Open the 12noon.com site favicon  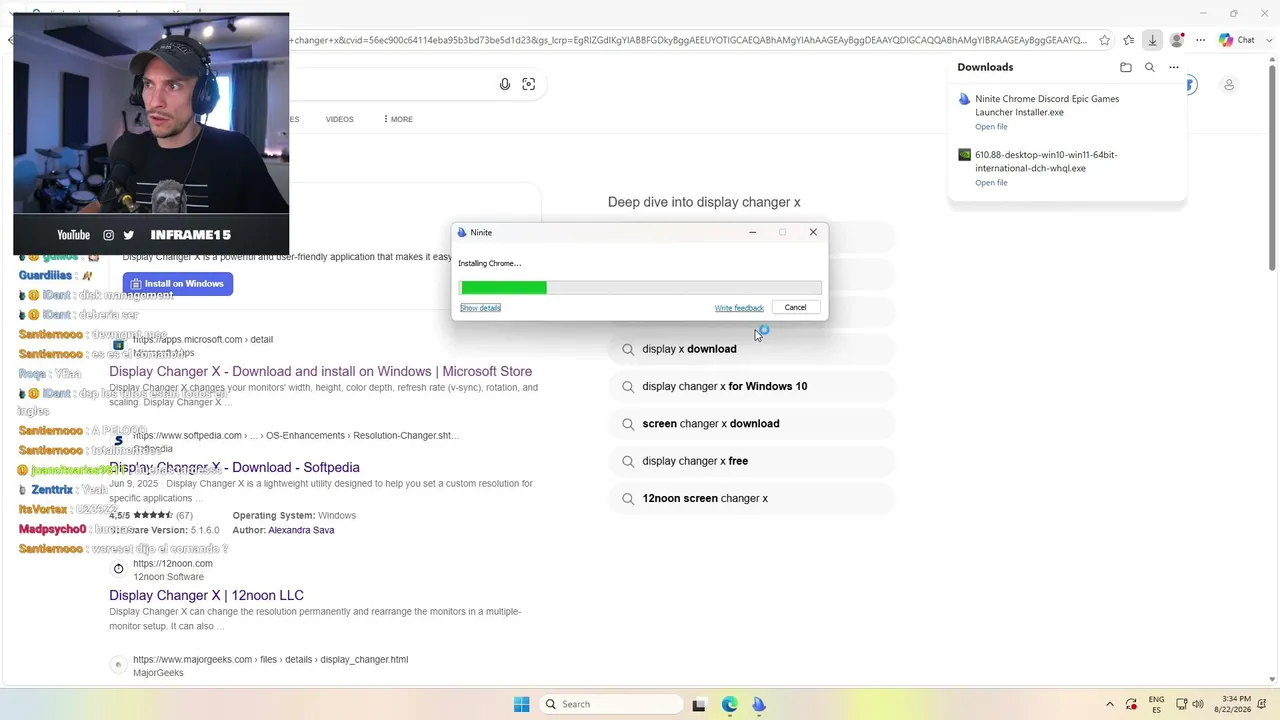(x=118, y=569)
